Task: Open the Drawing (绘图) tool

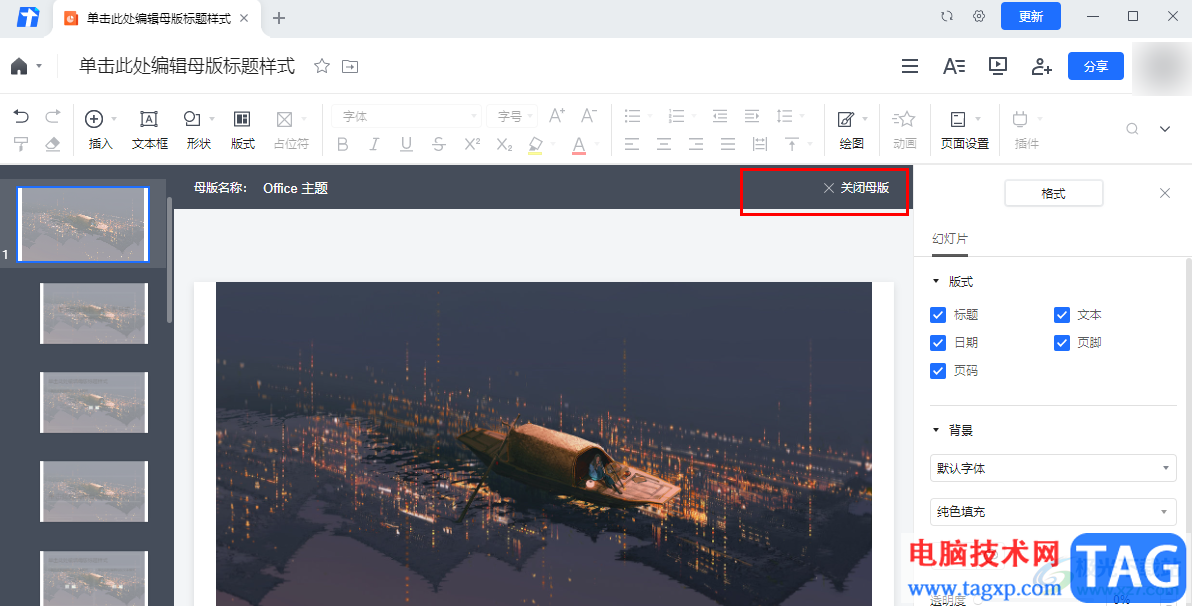Action: [x=851, y=129]
